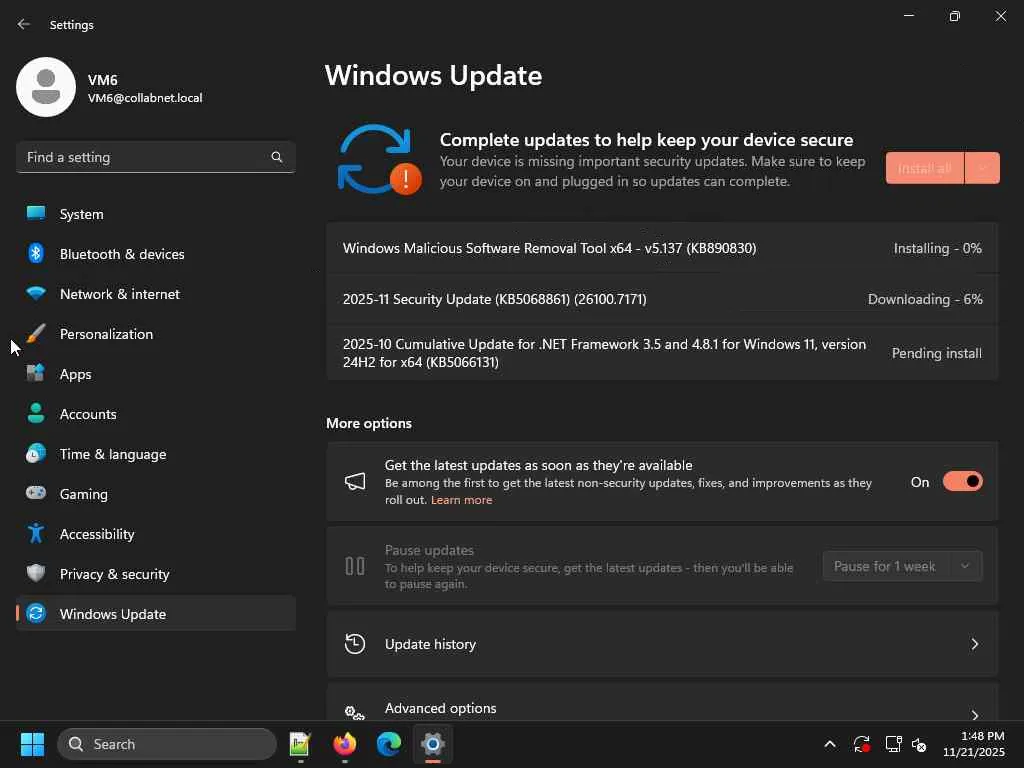Screen dimensions: 1024x768
Task: Click the back arrow in Settings title bar
Action: (x=24, y=24)
